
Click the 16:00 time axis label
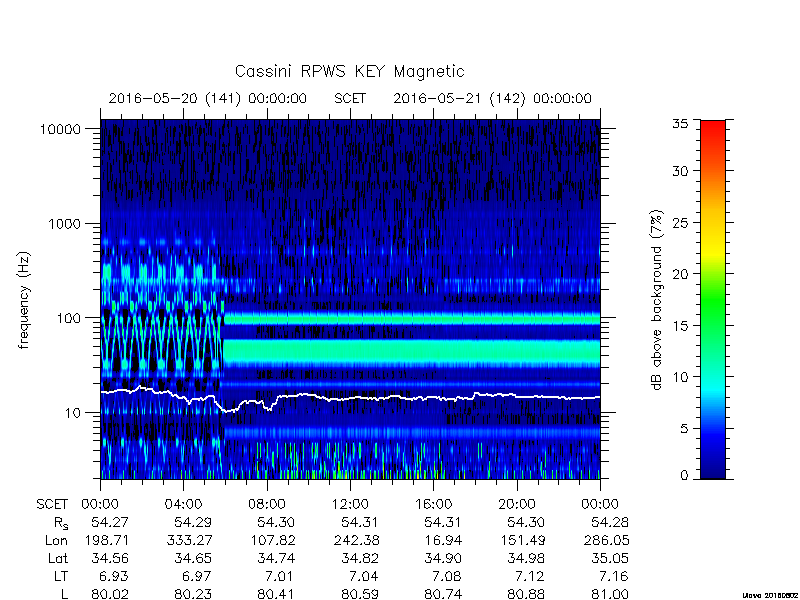tap(433, 504)
